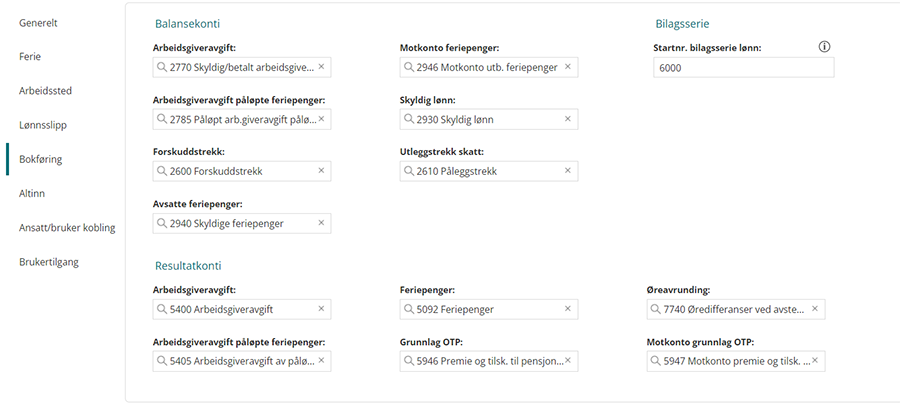Remove the 5947 Motkonto premie selection
The width and height of the screenshot is (900, 403).
[x=815, y=361]
